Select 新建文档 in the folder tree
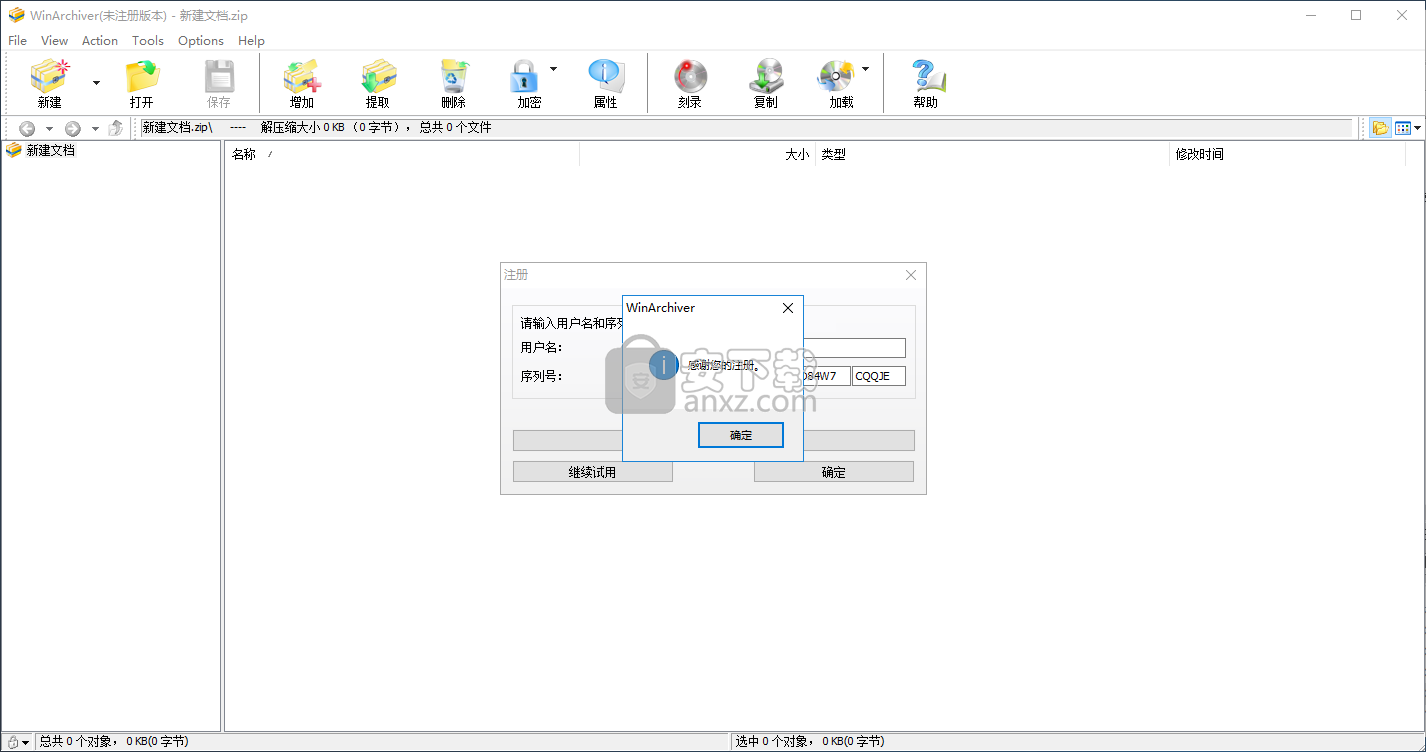This screenshot has width=1426, height=752. tap(50, 150)
